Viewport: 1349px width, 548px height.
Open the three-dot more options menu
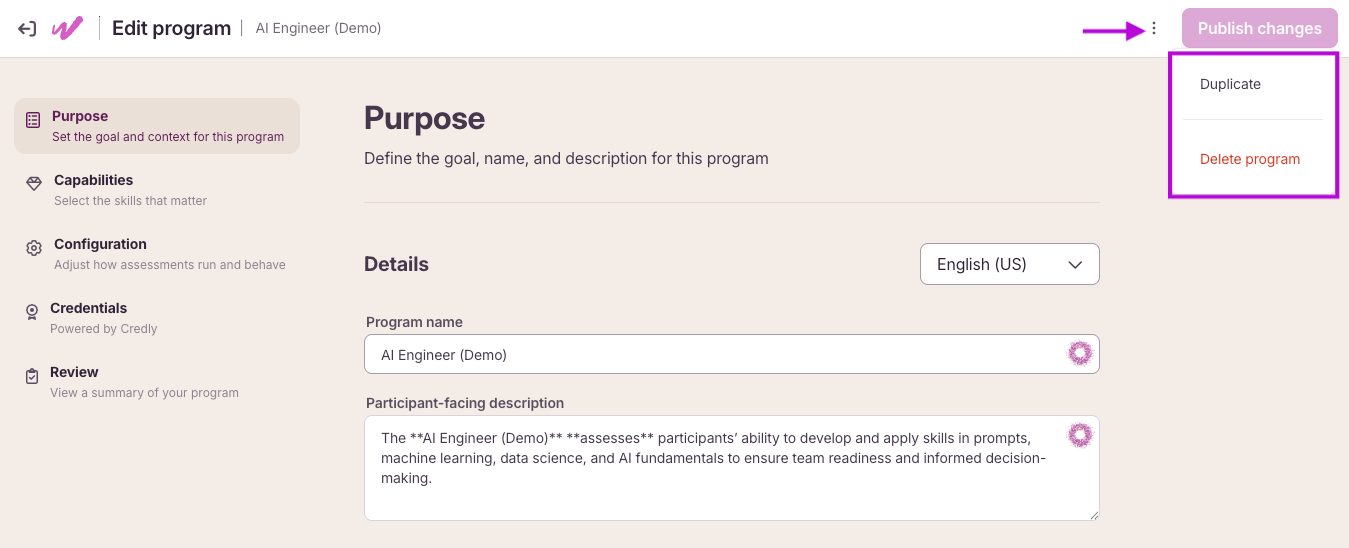[x=1154, y=29]
